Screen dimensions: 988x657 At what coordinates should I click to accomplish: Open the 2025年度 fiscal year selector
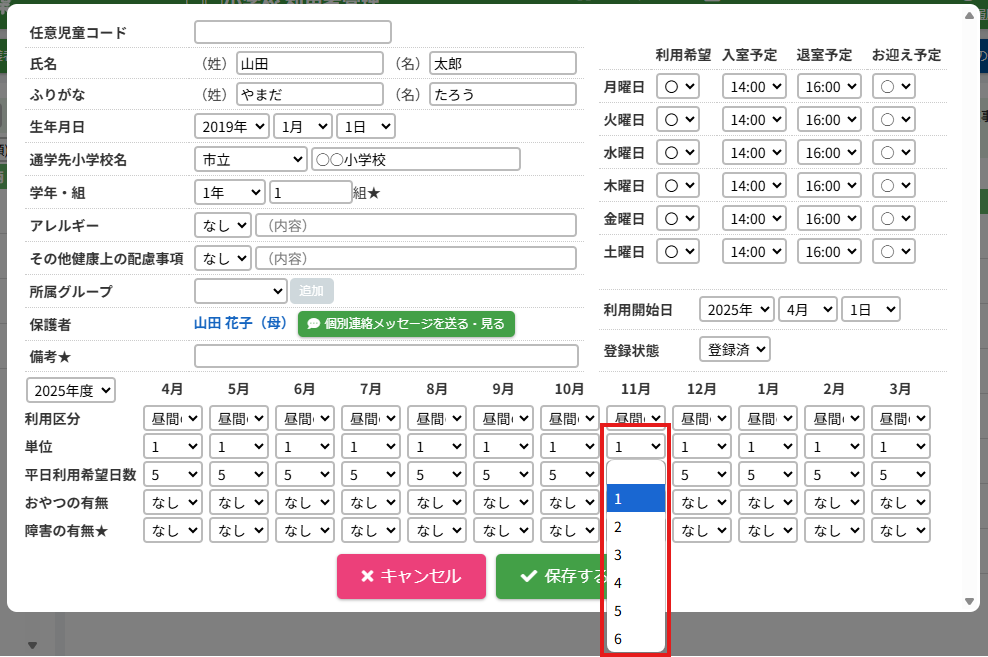point(71,390)
